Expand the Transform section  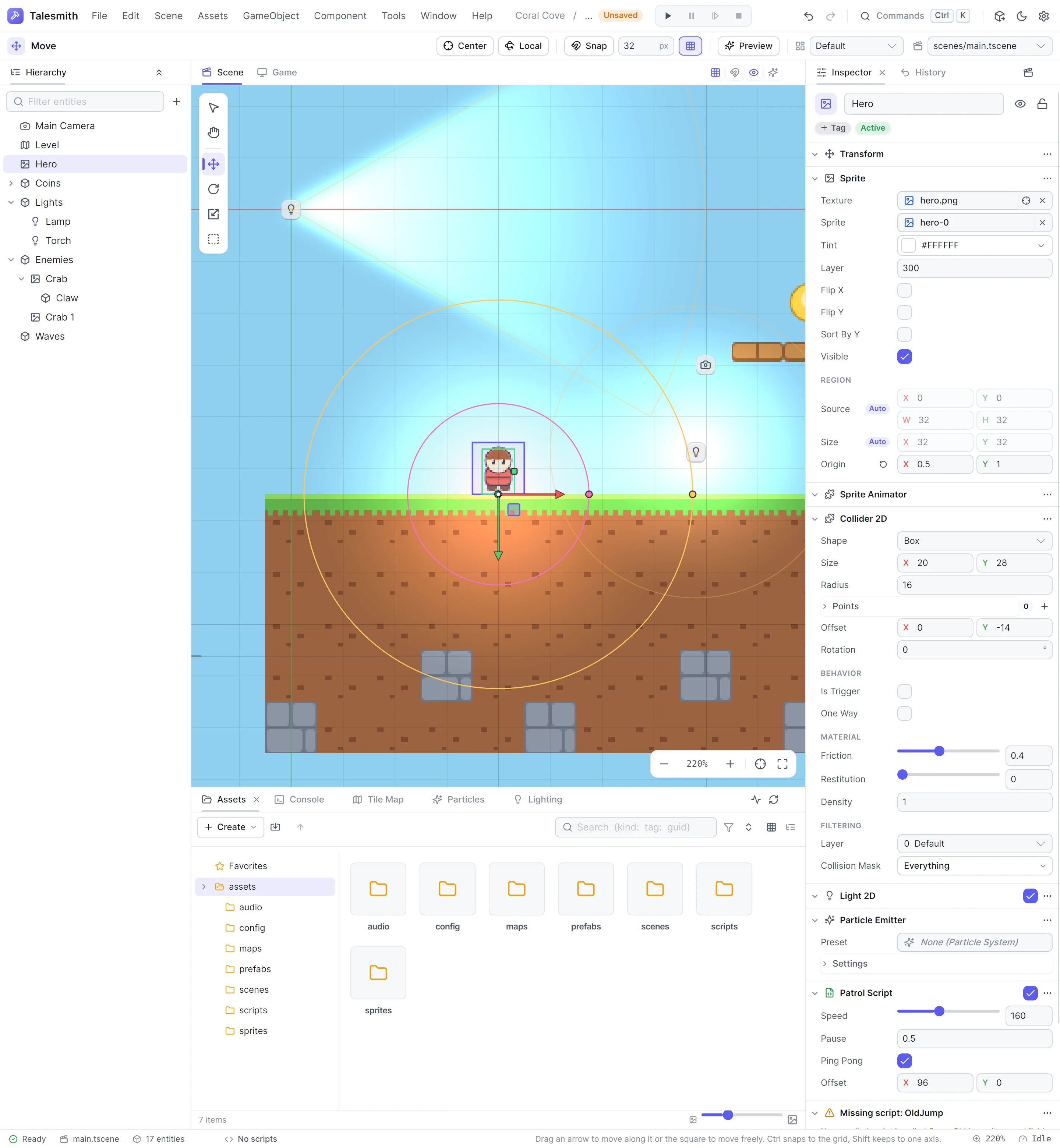815,154
